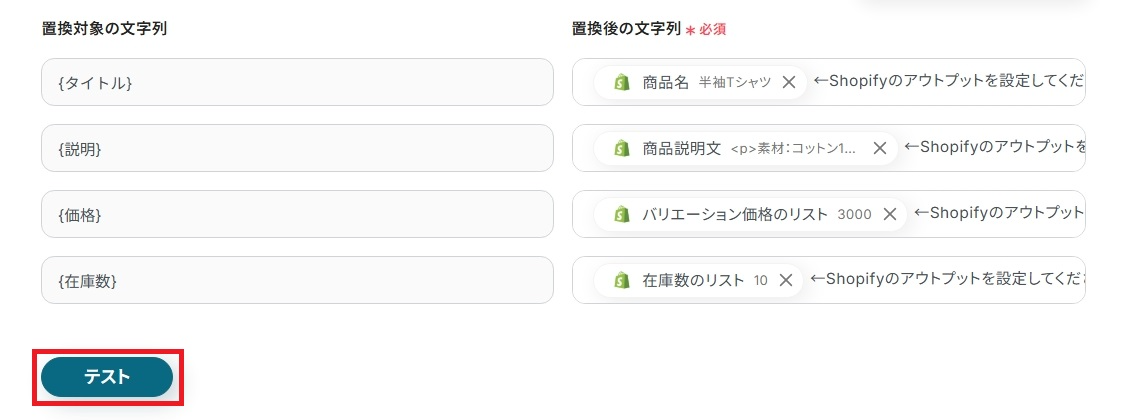1145x420 pixels.
Task: Click the Shopify icon beside 商品説明文
Action: [x=622, y=148]
